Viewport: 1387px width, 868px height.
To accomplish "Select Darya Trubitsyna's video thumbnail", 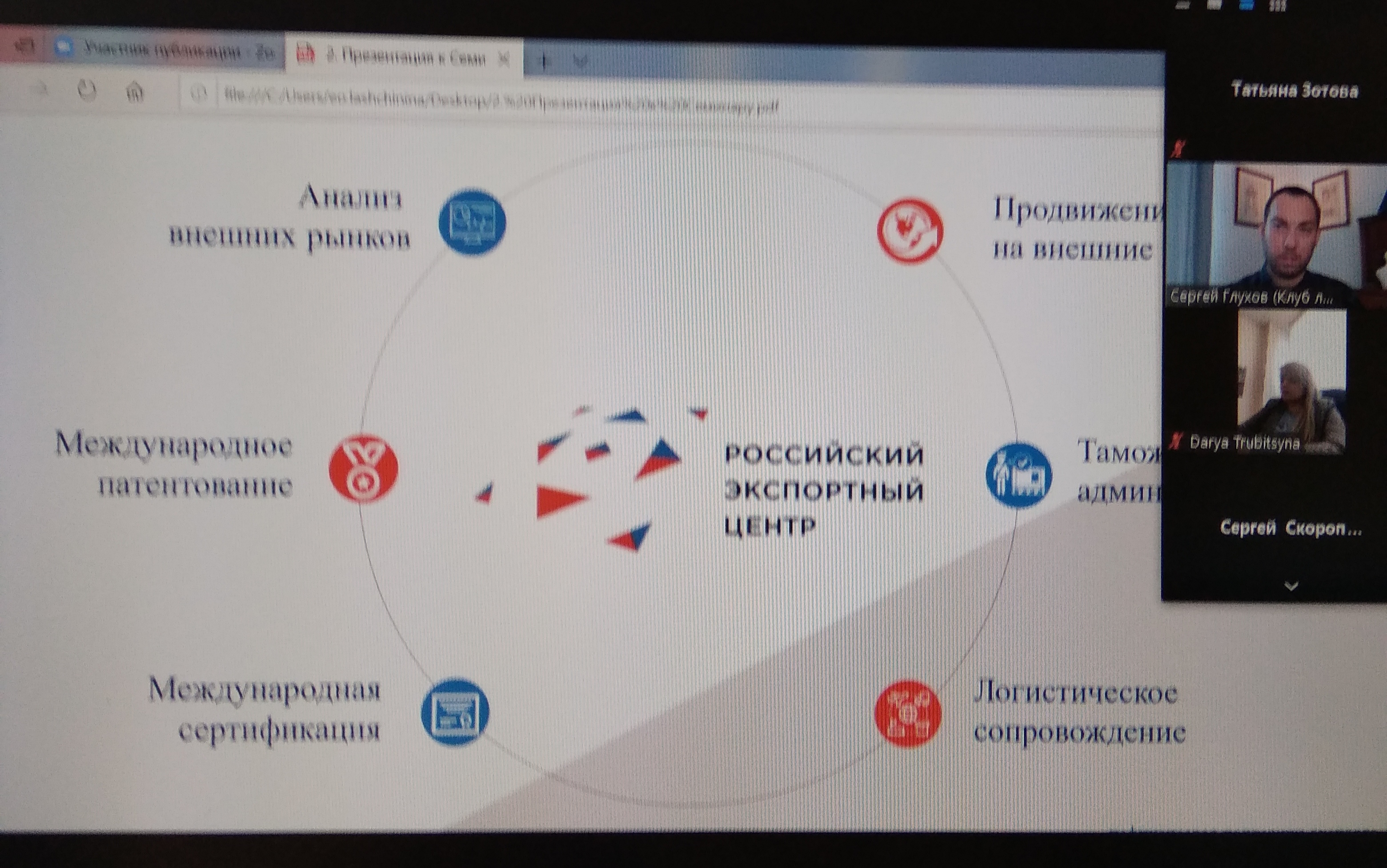I will (1292, 381).
